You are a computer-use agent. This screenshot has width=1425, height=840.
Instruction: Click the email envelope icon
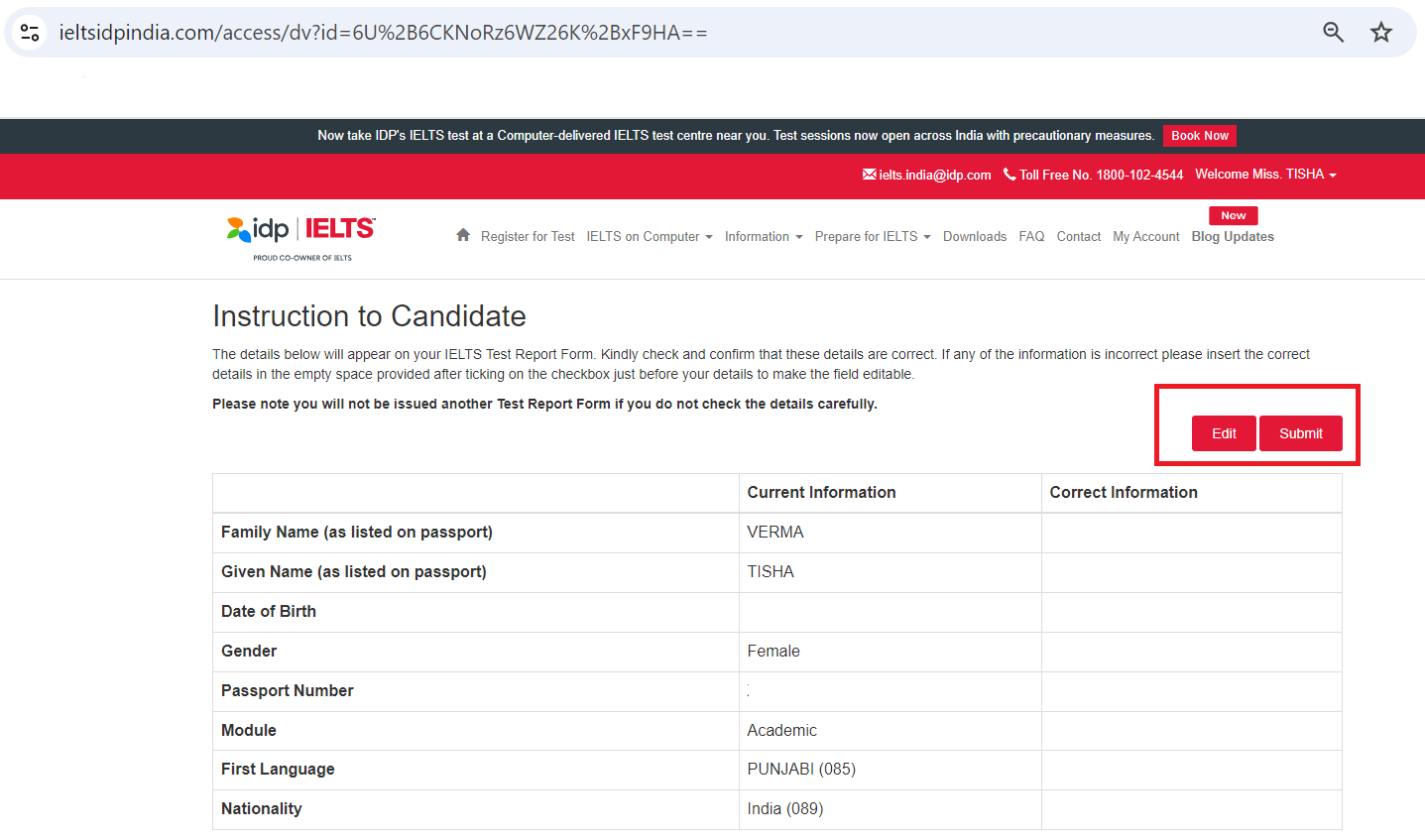tap(869, 175)
